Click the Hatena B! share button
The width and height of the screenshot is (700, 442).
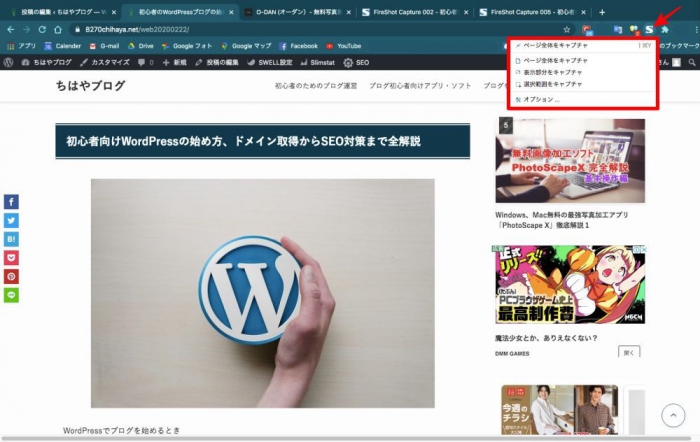(11, 239)
